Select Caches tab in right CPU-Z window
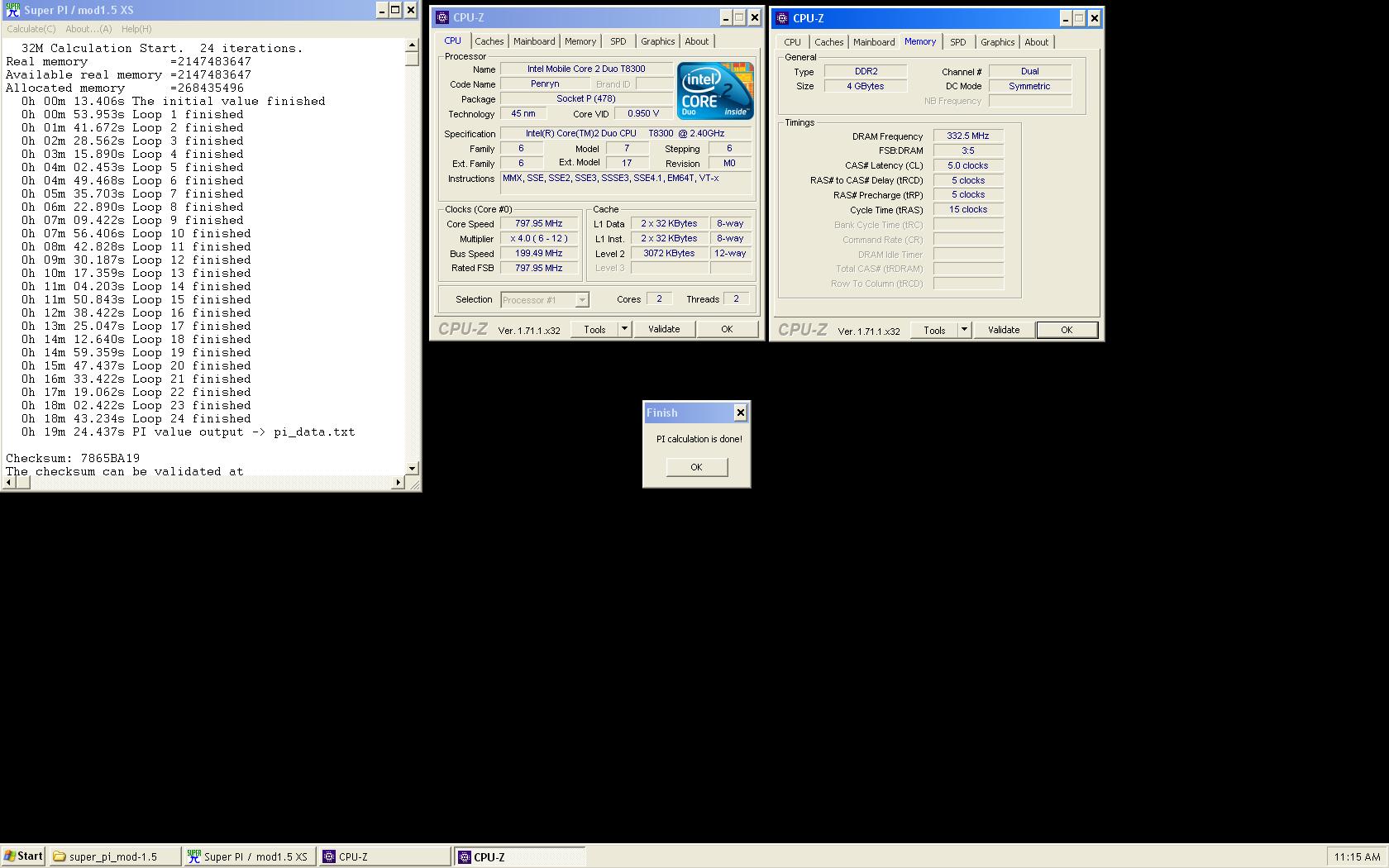This screenshot has height=868, width=1389. pyautogui.click(x=828, y=42)
